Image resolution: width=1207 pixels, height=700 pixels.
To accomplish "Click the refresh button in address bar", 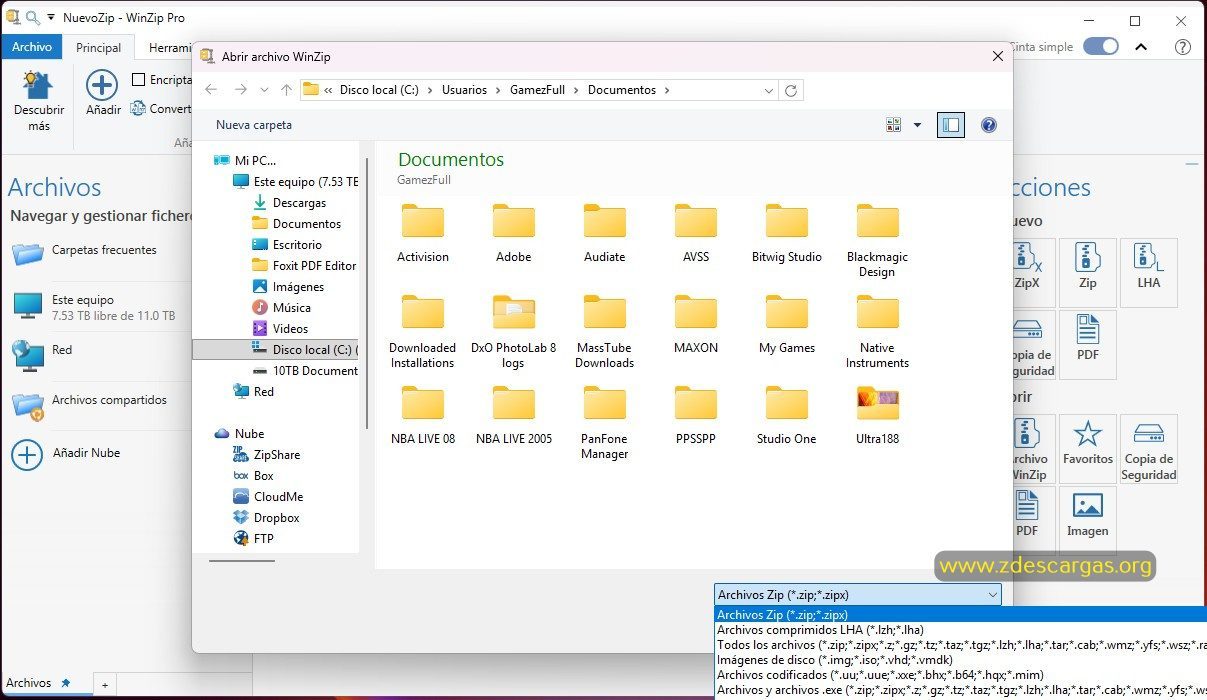I will pos(791,90).
